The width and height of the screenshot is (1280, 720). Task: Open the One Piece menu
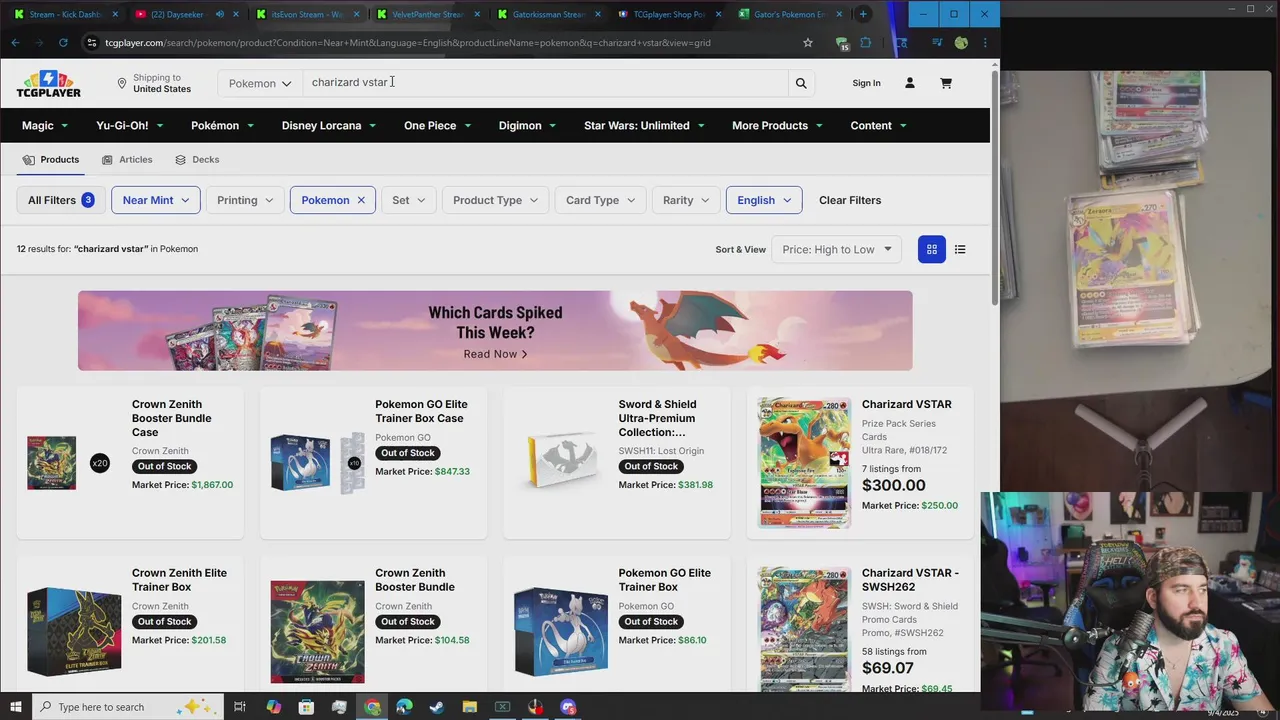click(437, 126)
